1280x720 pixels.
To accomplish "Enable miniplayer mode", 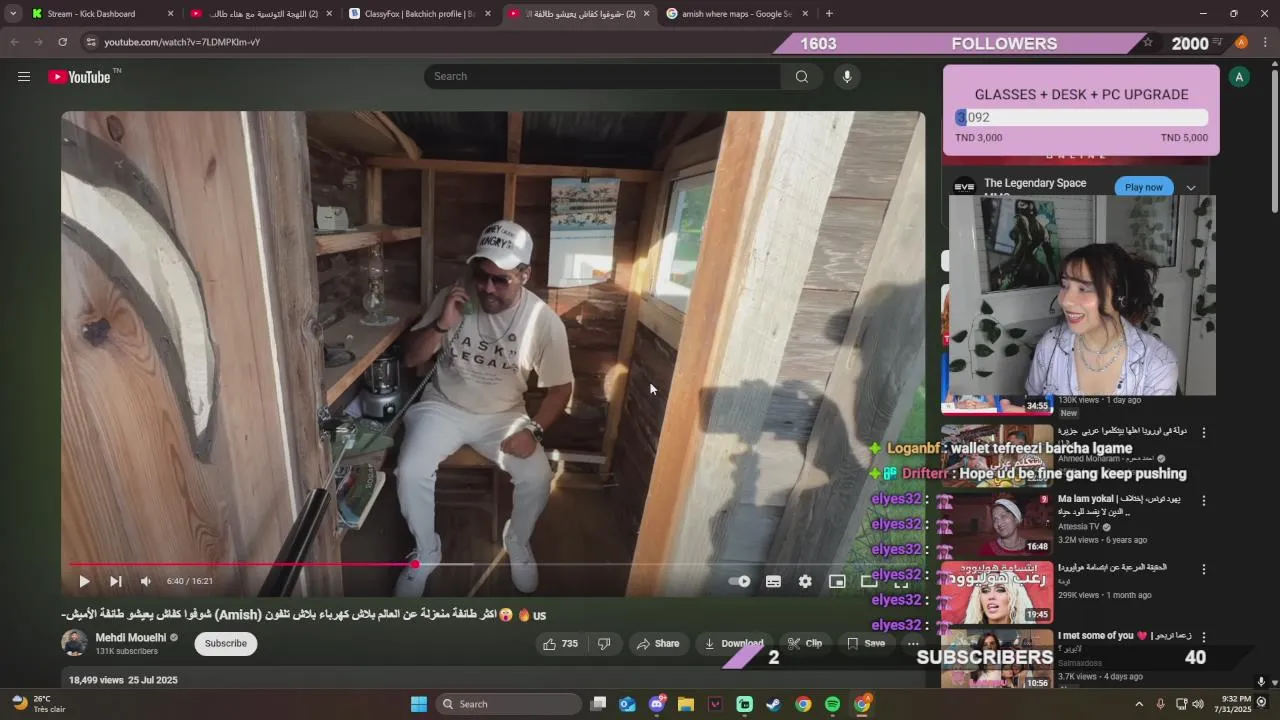I will coord(837,581).
